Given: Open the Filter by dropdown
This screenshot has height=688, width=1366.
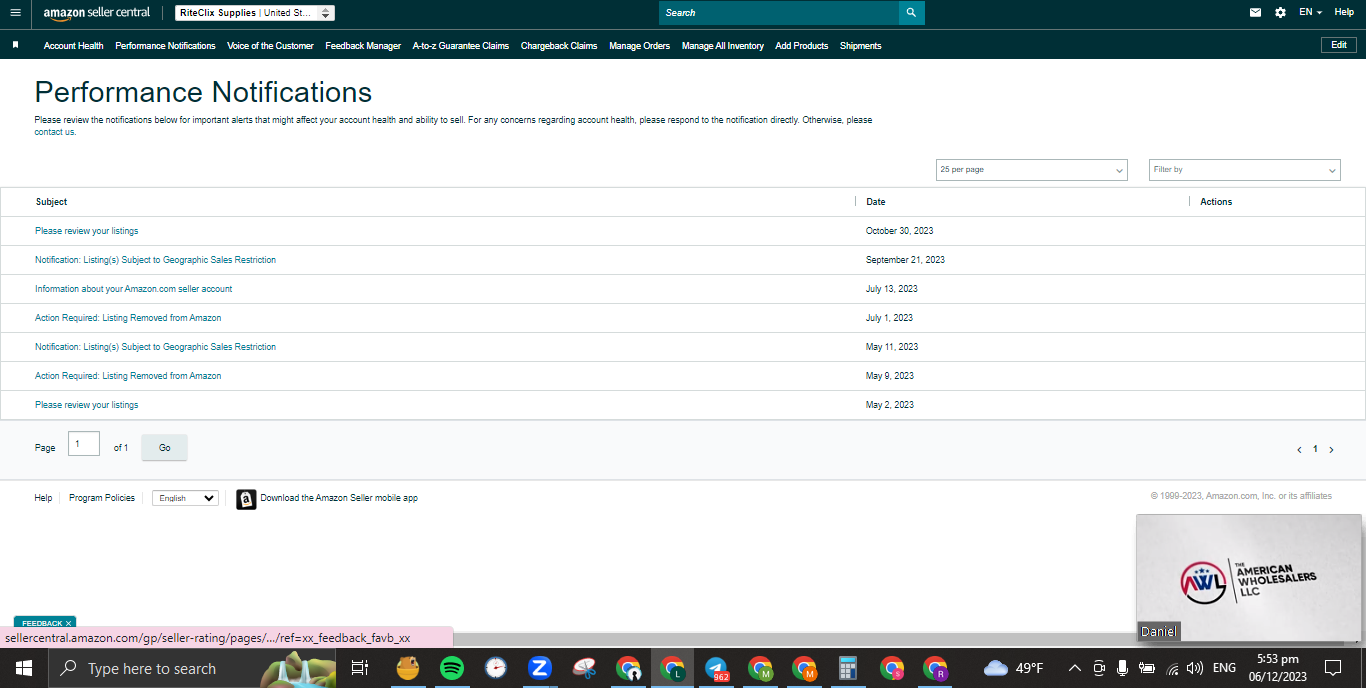Looking at the screenshot, I should pos(1245,170).
